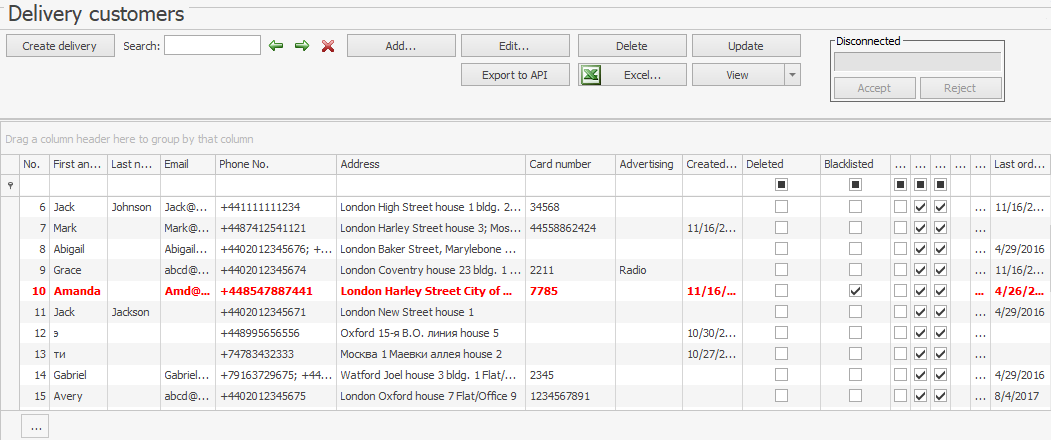This screenshot has width=1051, height=440.
Task: Click the green left arrow search-previous icon
Action: [277, 46]
